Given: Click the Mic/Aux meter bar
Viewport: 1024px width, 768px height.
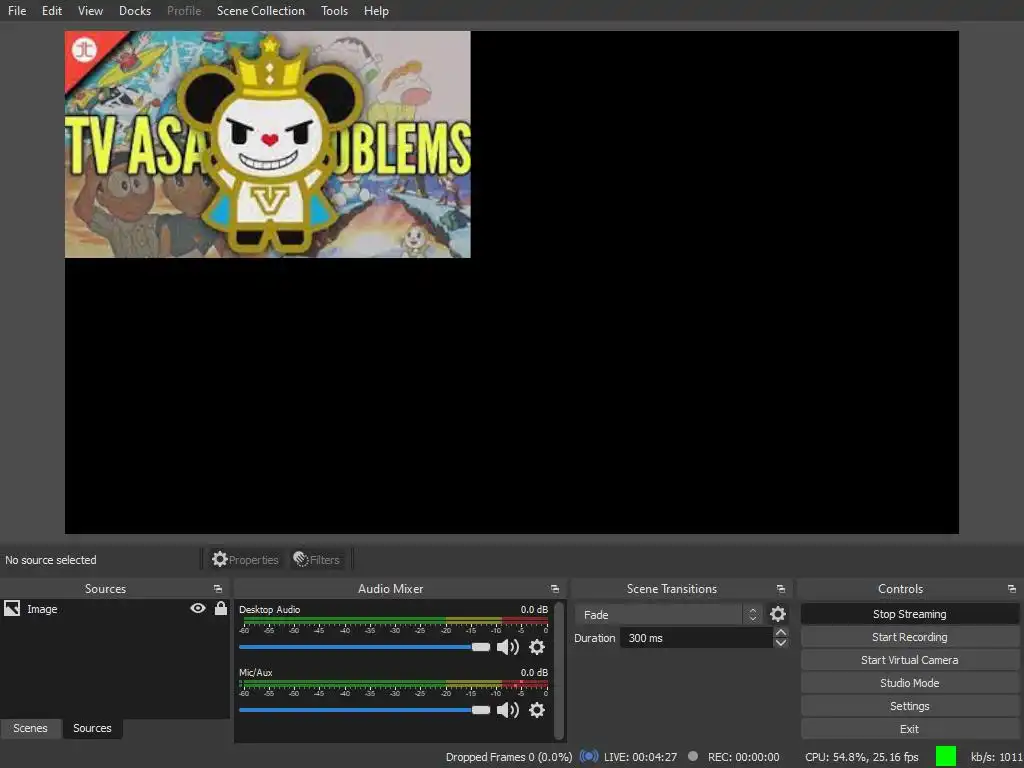Looking at the screenshot, I should pos(394,682).
